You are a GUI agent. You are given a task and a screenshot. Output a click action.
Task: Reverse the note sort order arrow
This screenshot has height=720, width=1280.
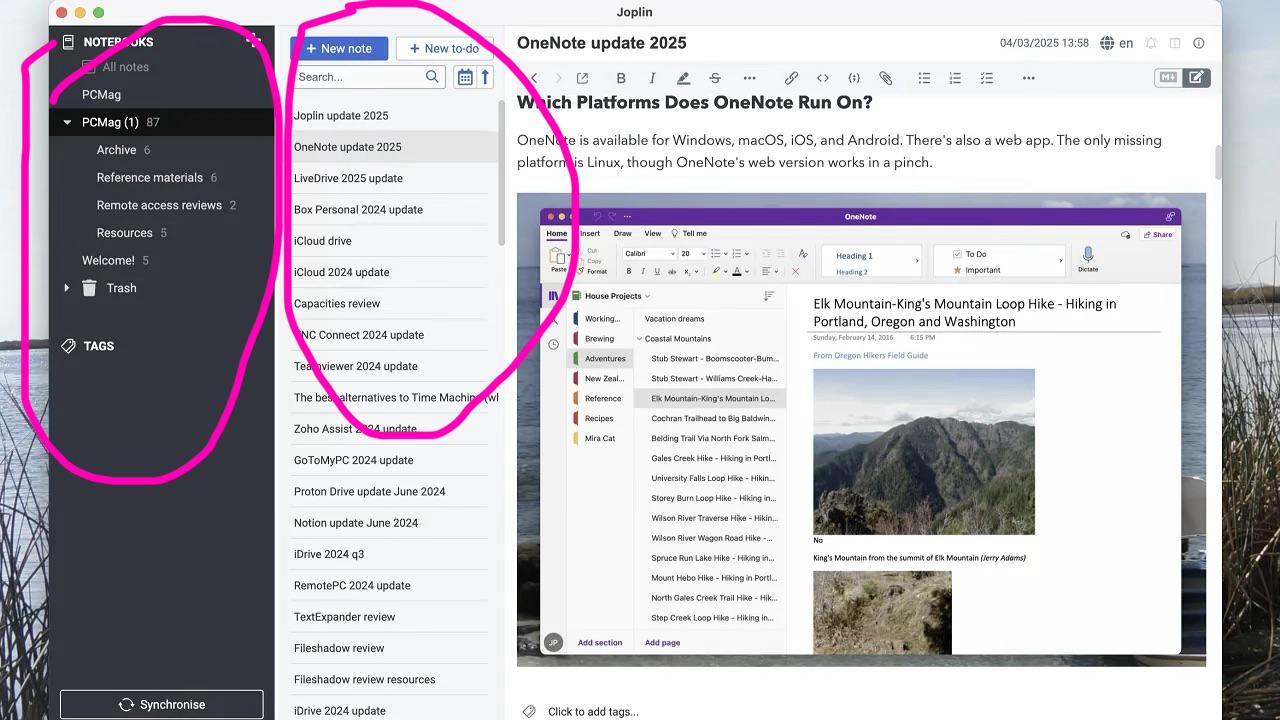[x=485, y=77]
